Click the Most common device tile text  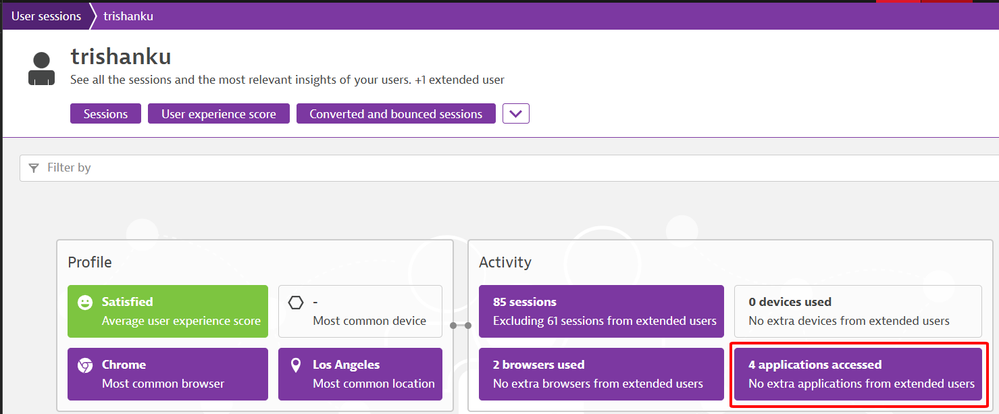click(x=369, y=321)
